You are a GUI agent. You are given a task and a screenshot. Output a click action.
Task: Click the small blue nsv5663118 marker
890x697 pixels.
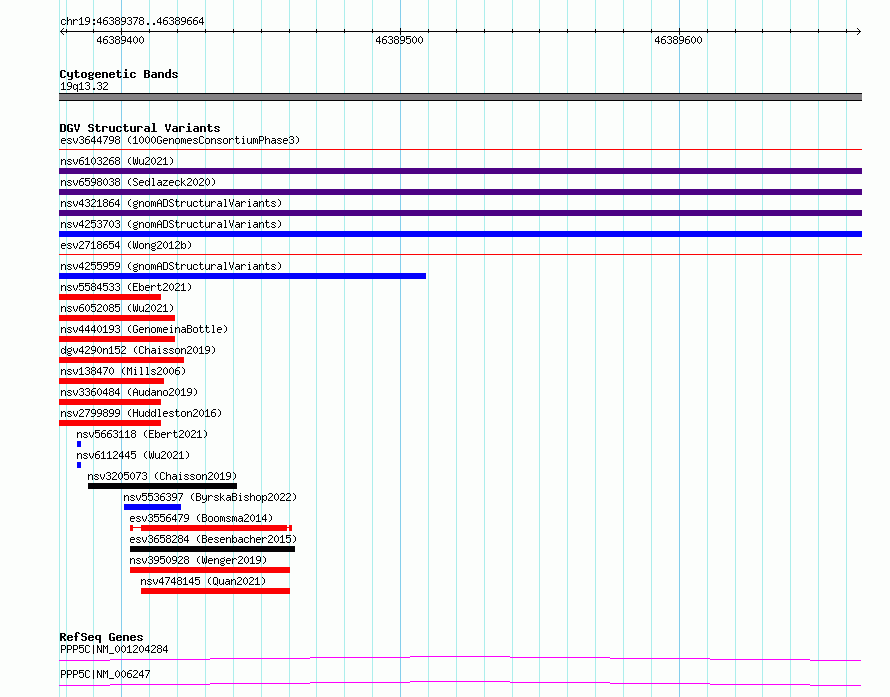tap(79, 444)
